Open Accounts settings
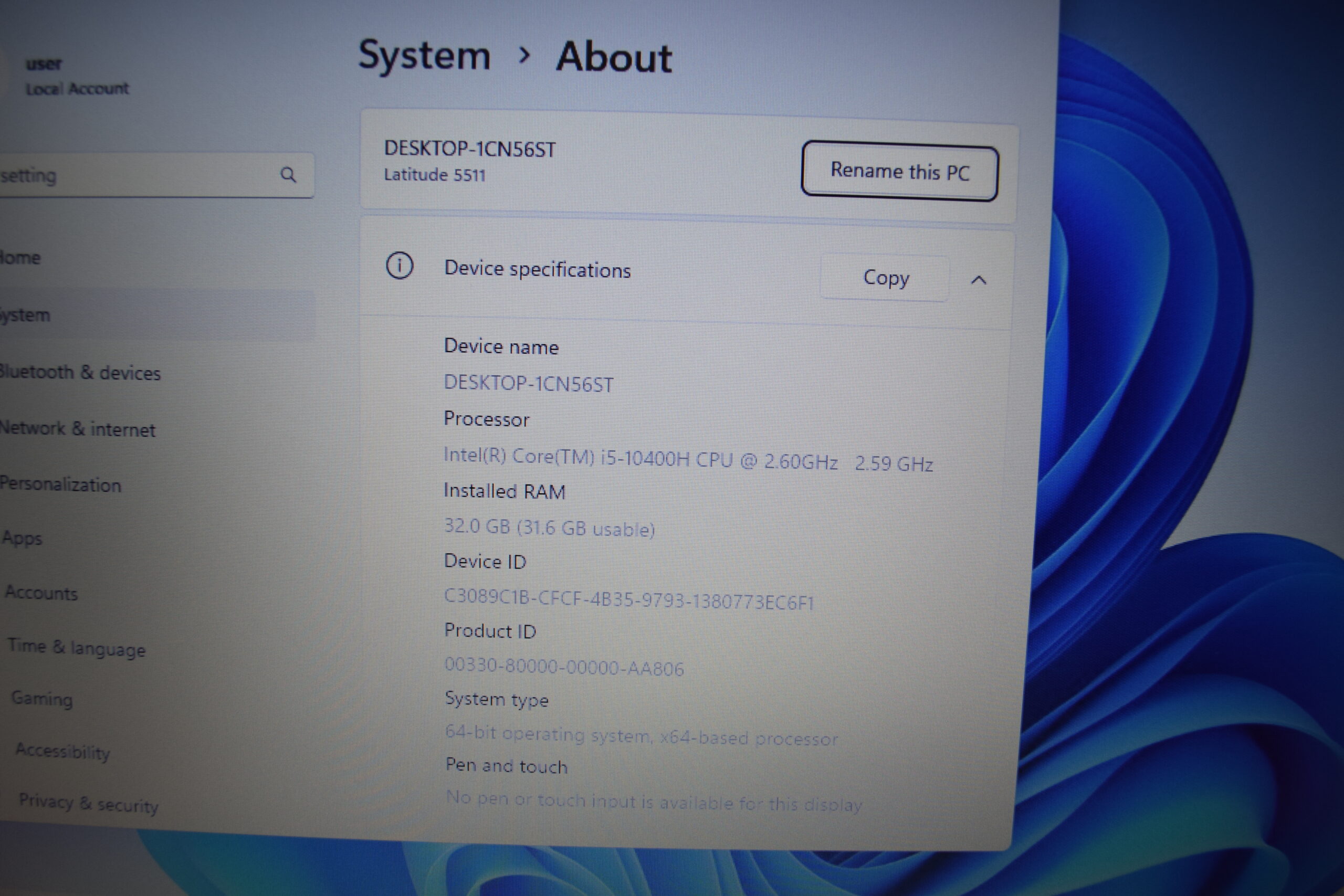This screenshot has width=1344, height=896. (x=41, y=593)
